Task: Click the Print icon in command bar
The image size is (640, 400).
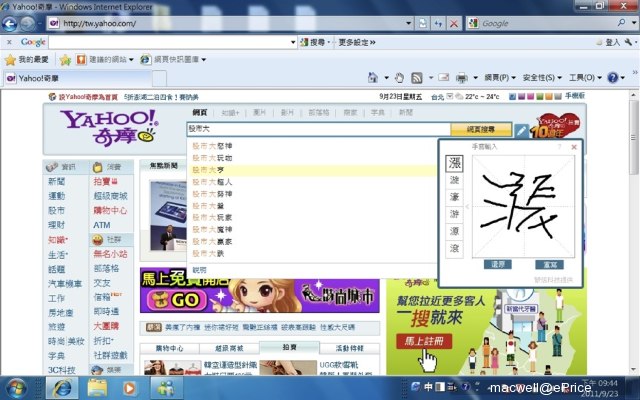Action: pos(462,78)
